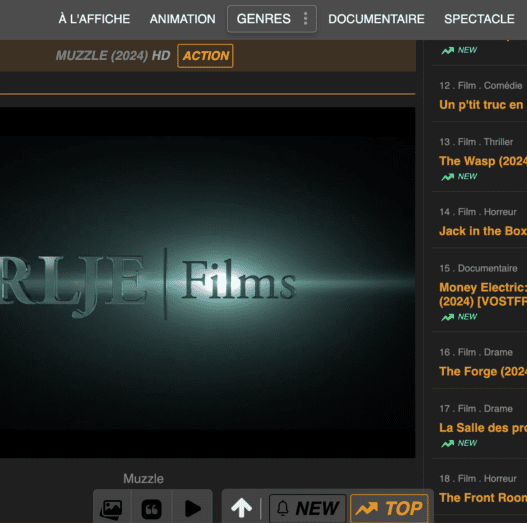Click the '16 . Film . Drame' label

(x=476, y=352)
